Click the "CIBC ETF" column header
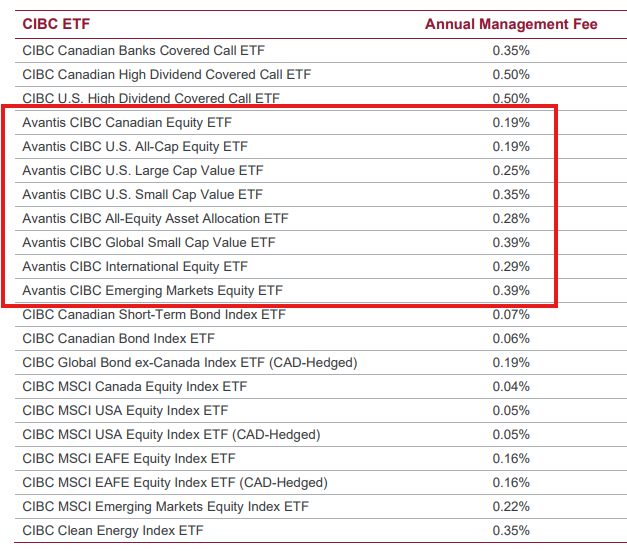Screen dimensions: 627x551 coord(56,24)
